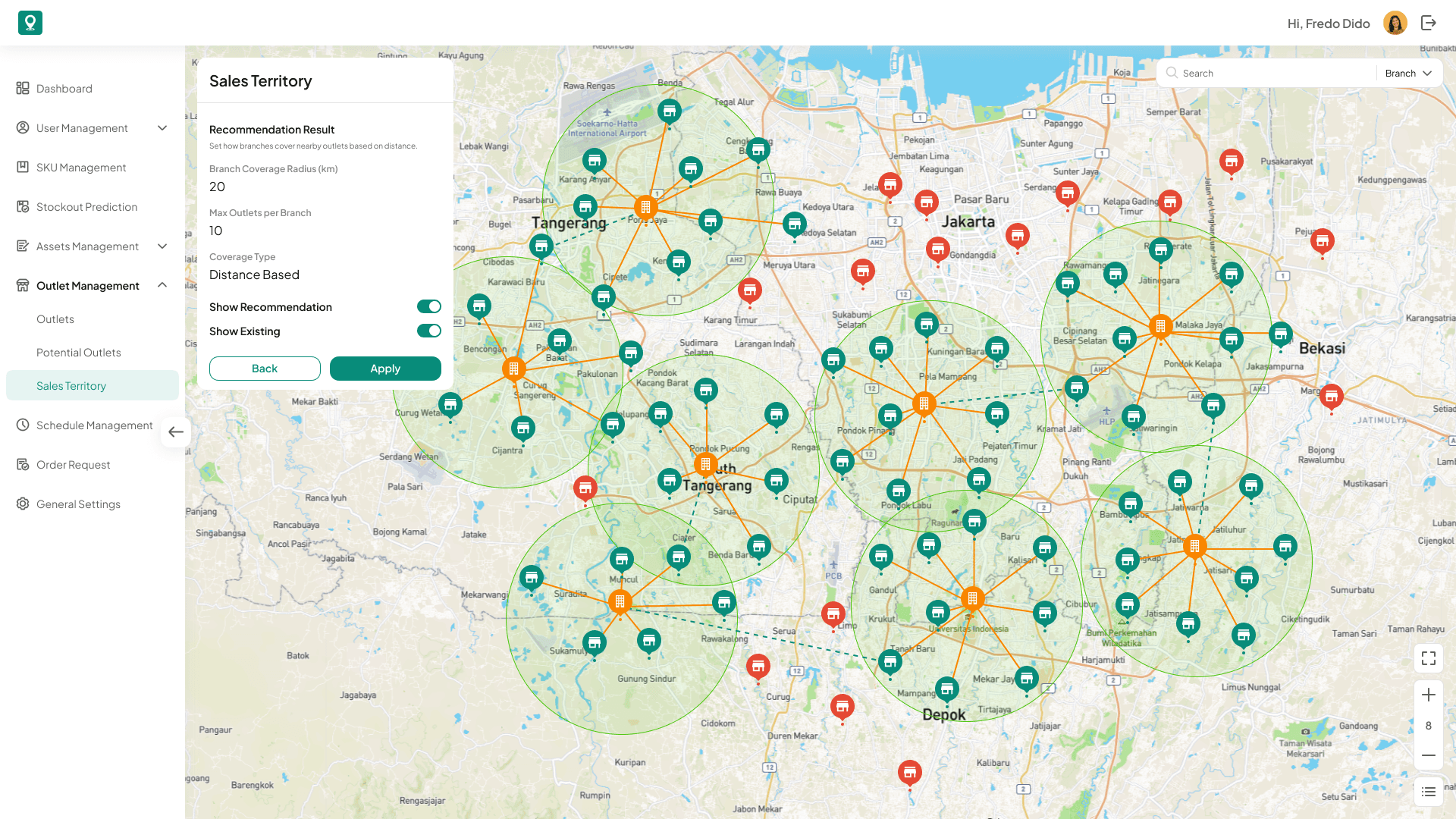Open the user profile avatar
The image size is (1456, 819).
tap(1395, 23)
